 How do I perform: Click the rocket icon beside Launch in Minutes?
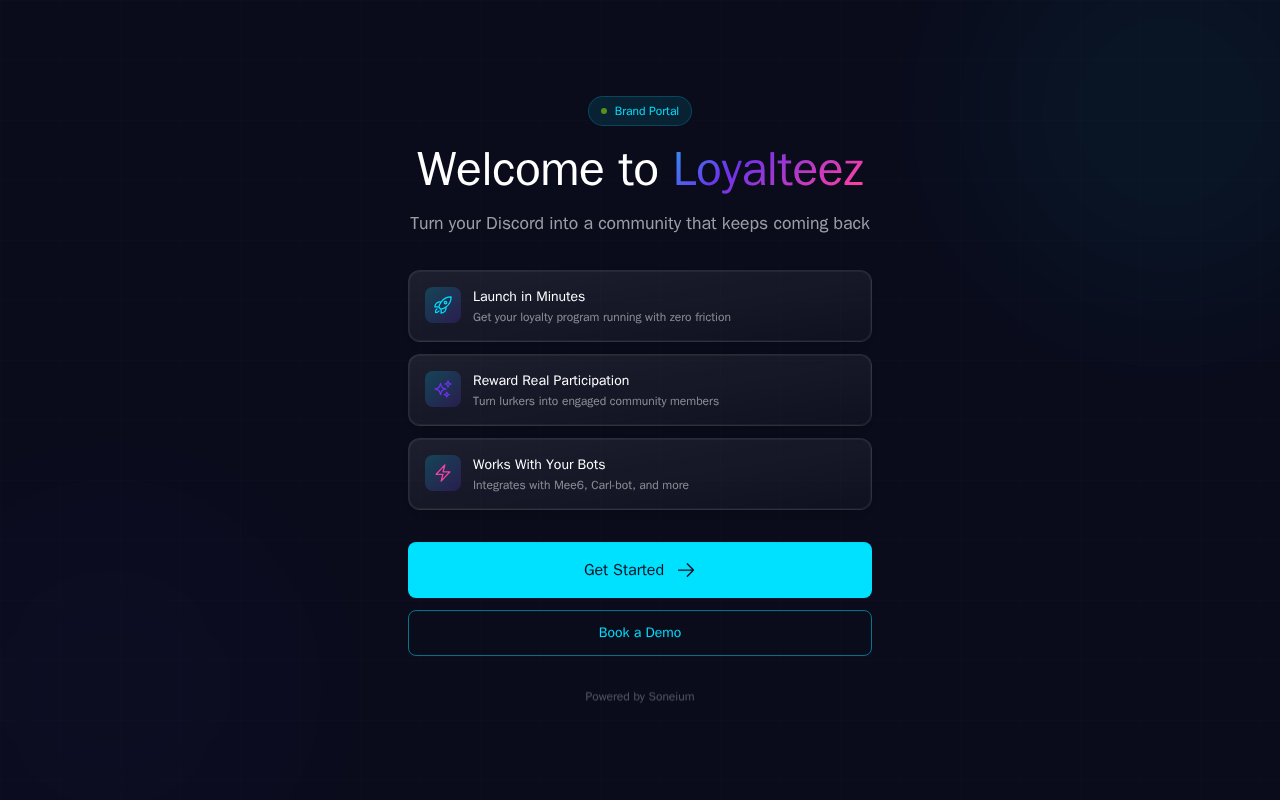coord(443,305)
